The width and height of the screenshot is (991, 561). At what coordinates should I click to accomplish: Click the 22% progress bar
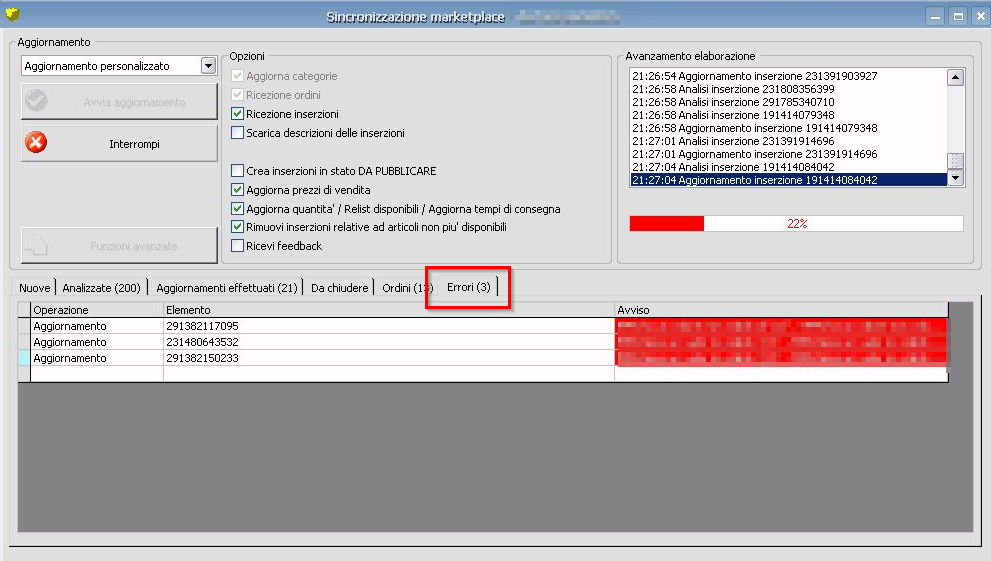(x=796, y=224)
